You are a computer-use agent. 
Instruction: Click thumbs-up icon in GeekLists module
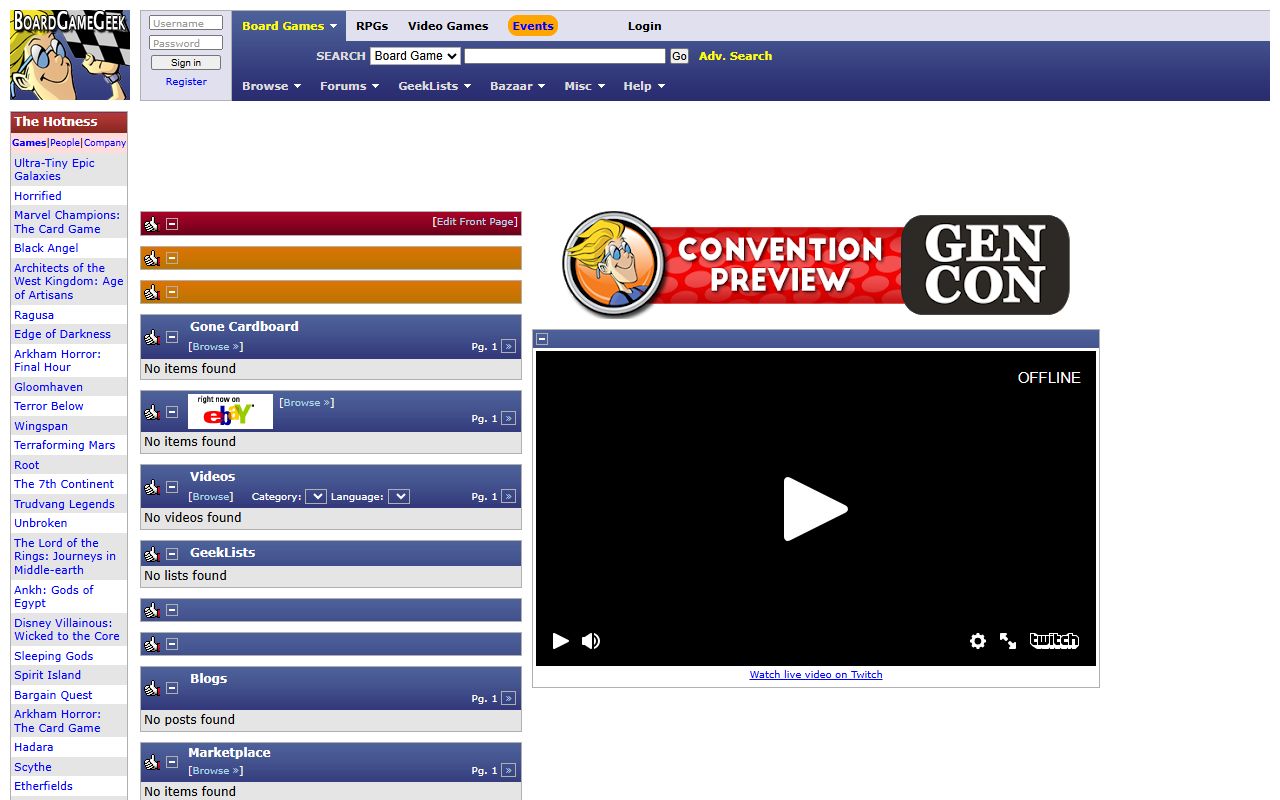click(x=152, y=553)
